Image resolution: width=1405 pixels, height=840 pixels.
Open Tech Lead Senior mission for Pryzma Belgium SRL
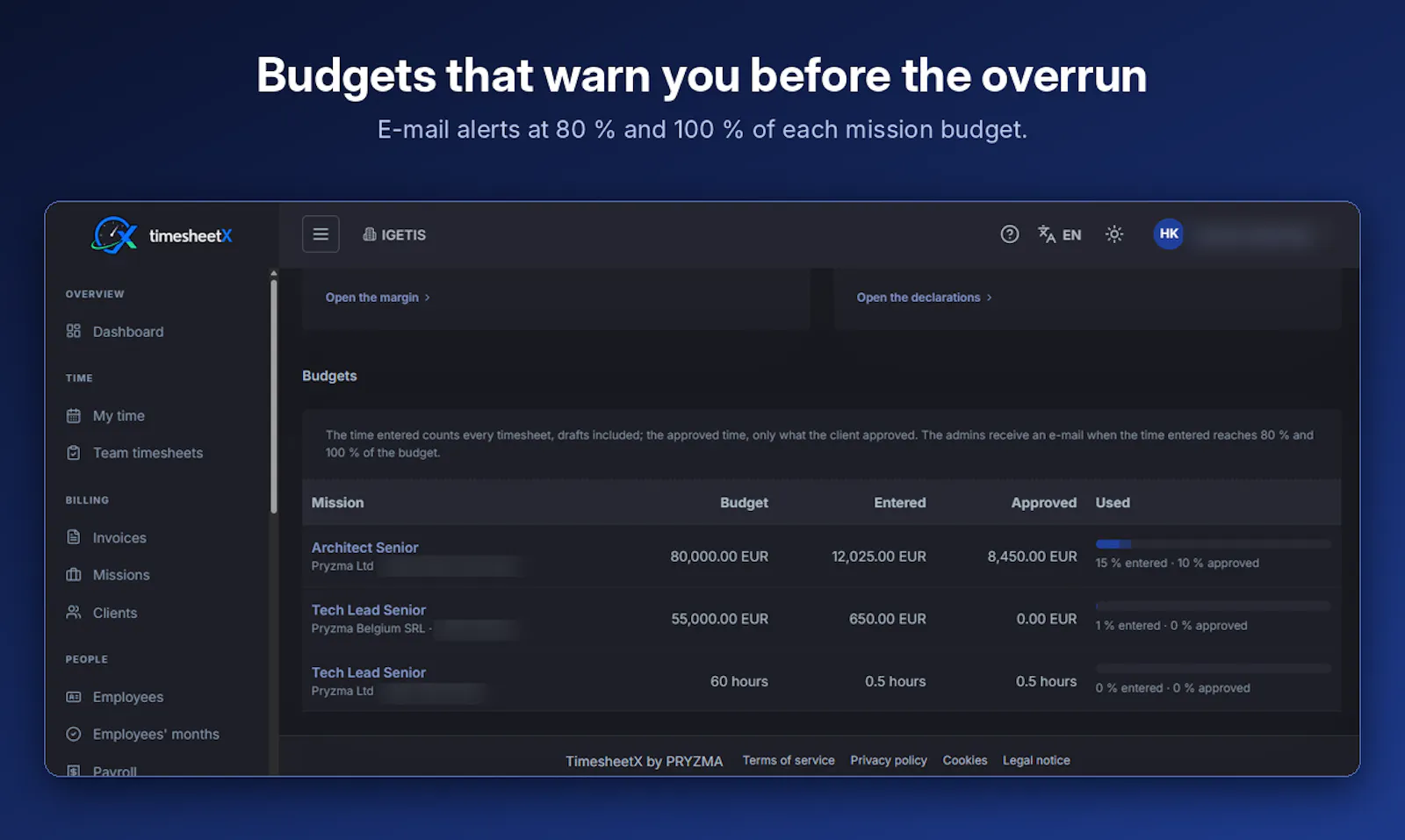pos(369,610)
